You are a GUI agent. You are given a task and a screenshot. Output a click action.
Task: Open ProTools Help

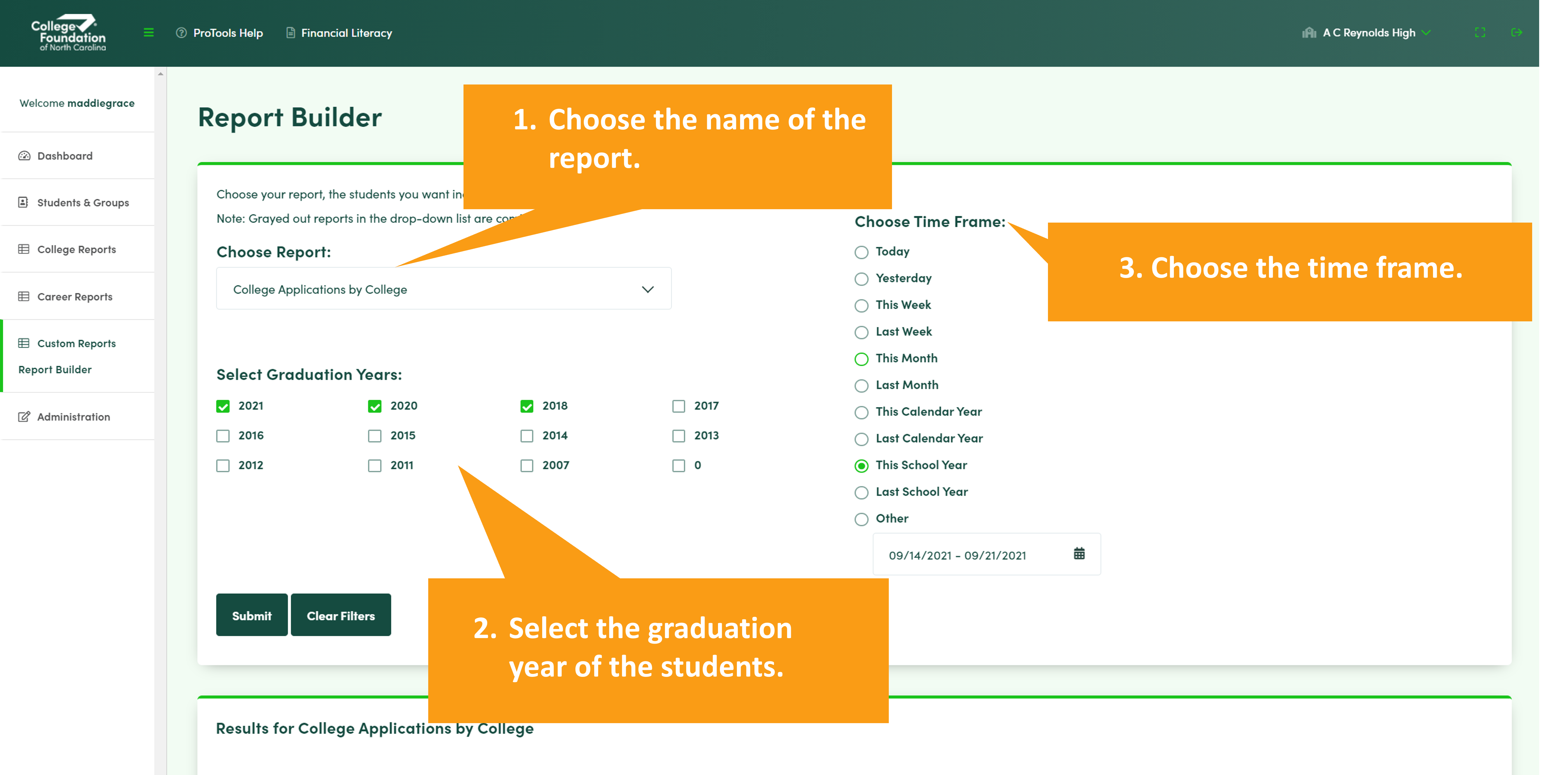tap(228, 33)
